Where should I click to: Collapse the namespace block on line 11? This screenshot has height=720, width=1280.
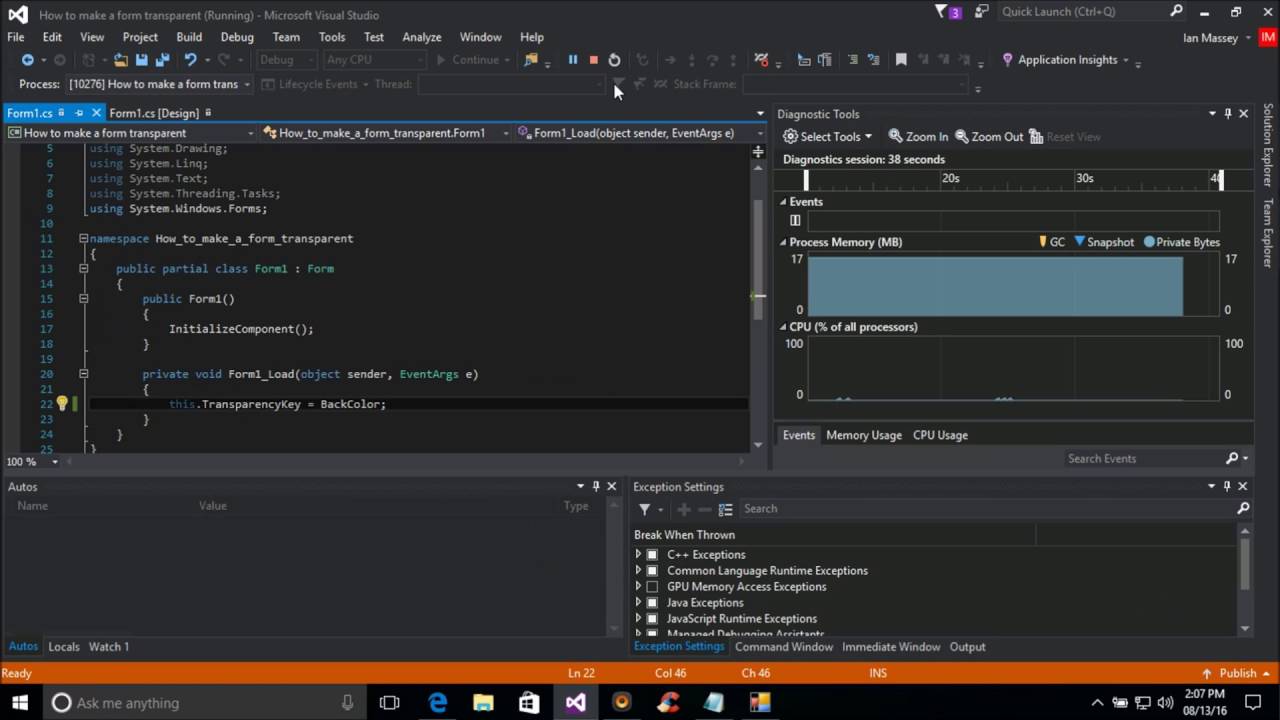point(83,239)
